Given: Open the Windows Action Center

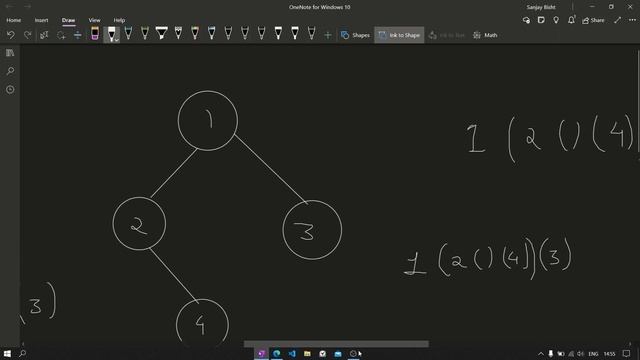Looking at the screenshot, I should tap(627, 354).
